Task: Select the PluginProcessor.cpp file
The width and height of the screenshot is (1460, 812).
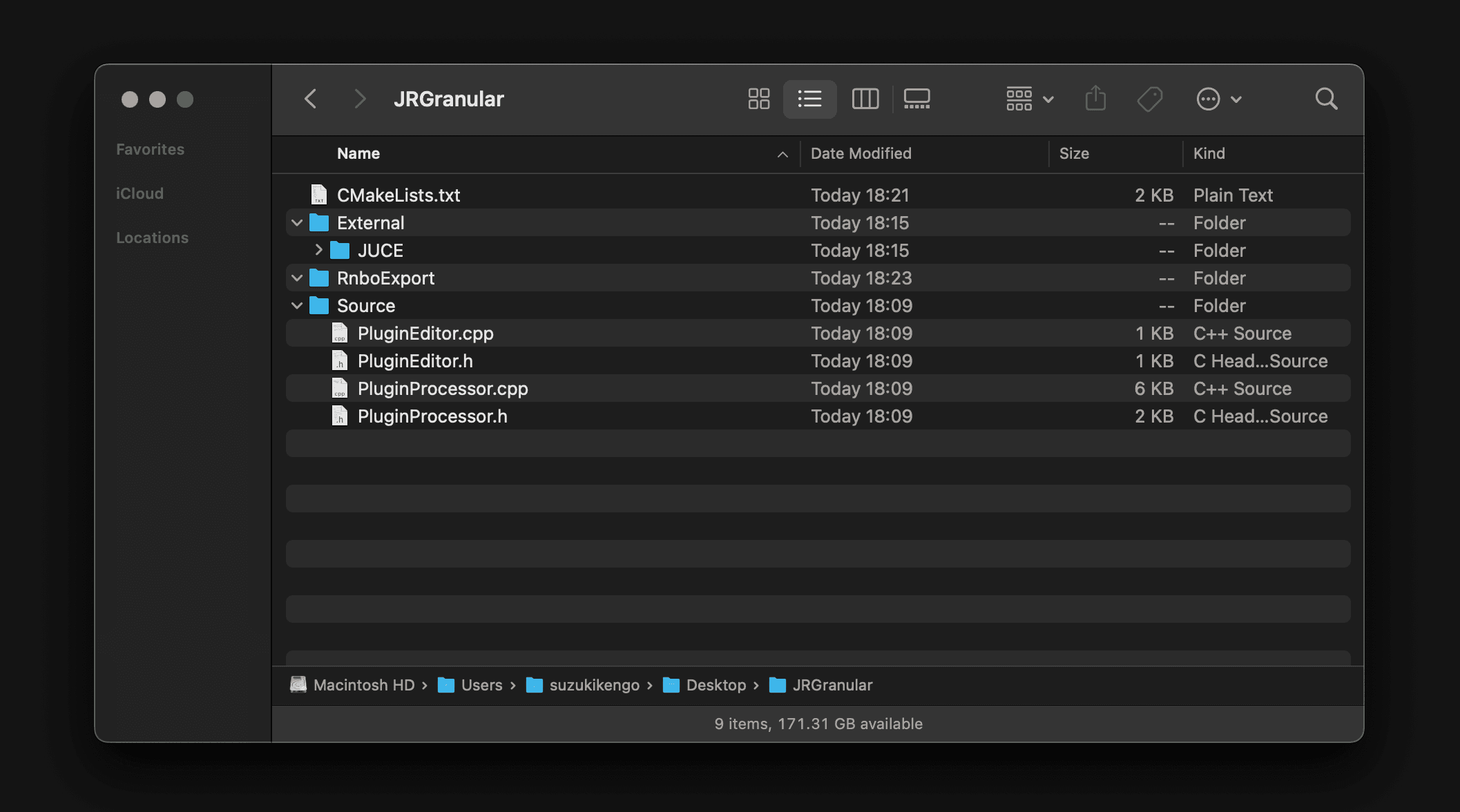Action: (x=442, y=388)
